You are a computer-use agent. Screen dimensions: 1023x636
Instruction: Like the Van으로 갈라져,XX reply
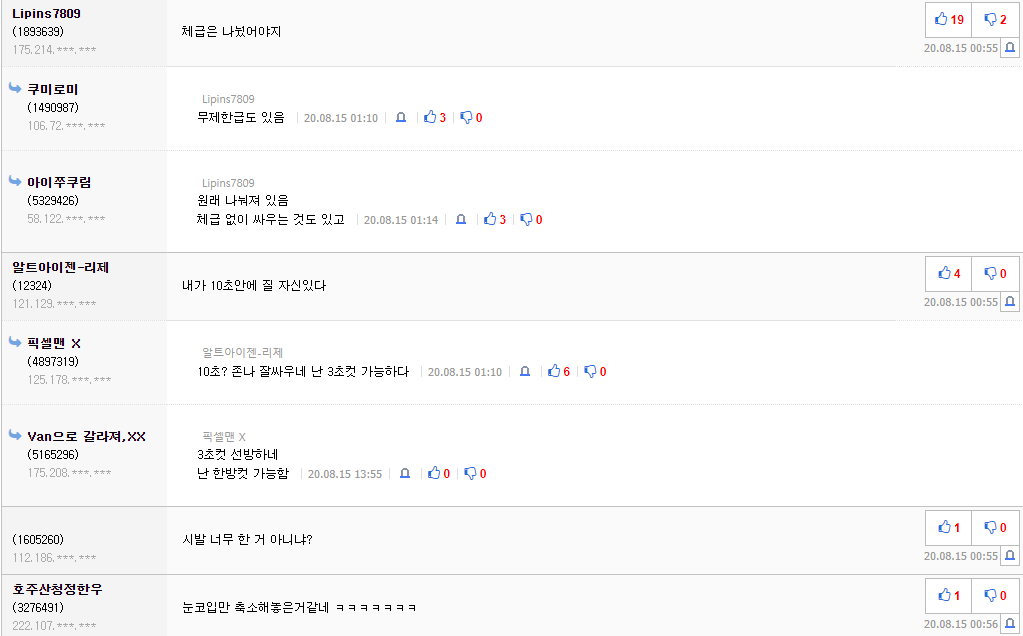[x=438, y=474]
